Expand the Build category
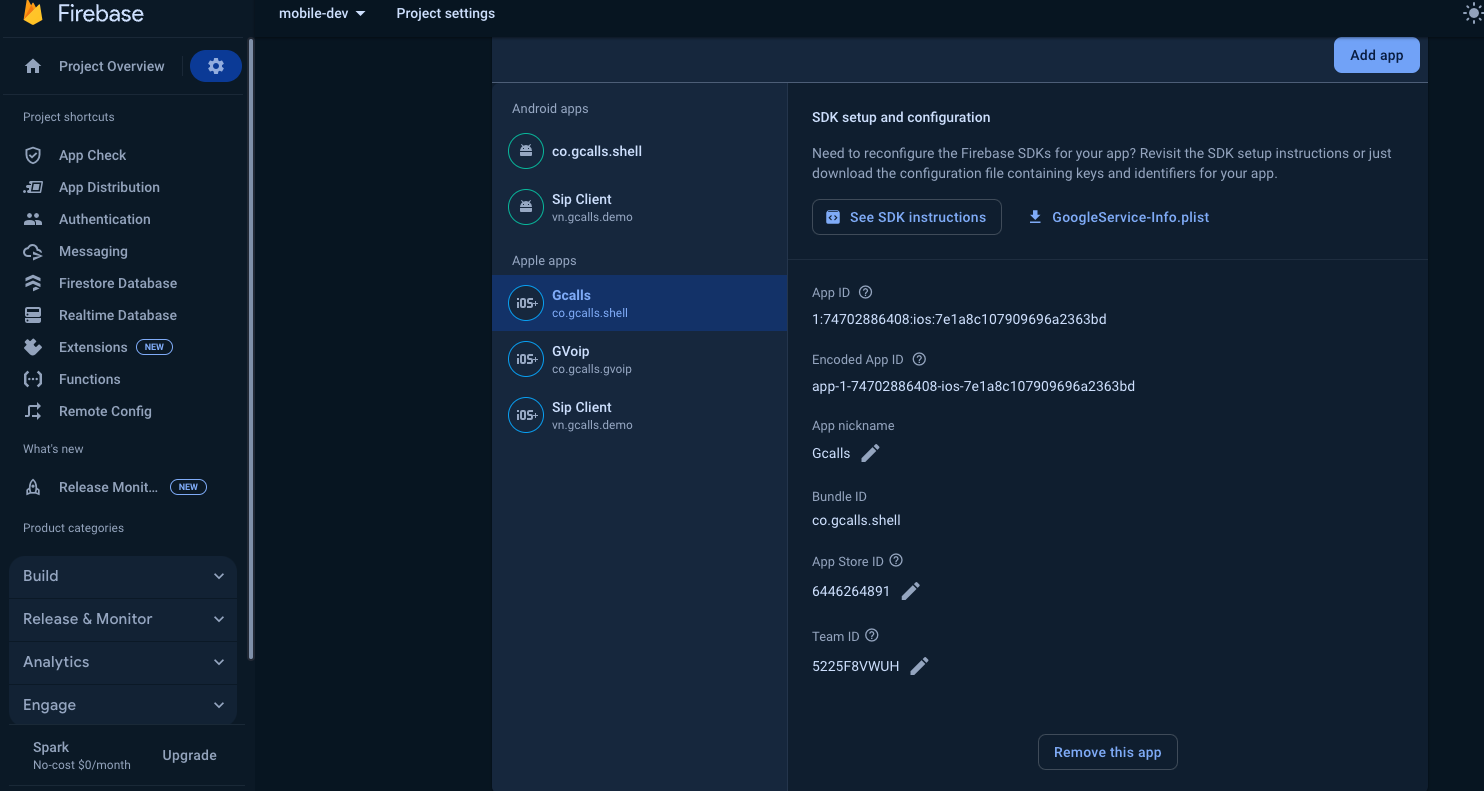Image resolution: width=1484 pixels, height=791 pixels. (x=123, y=576)
